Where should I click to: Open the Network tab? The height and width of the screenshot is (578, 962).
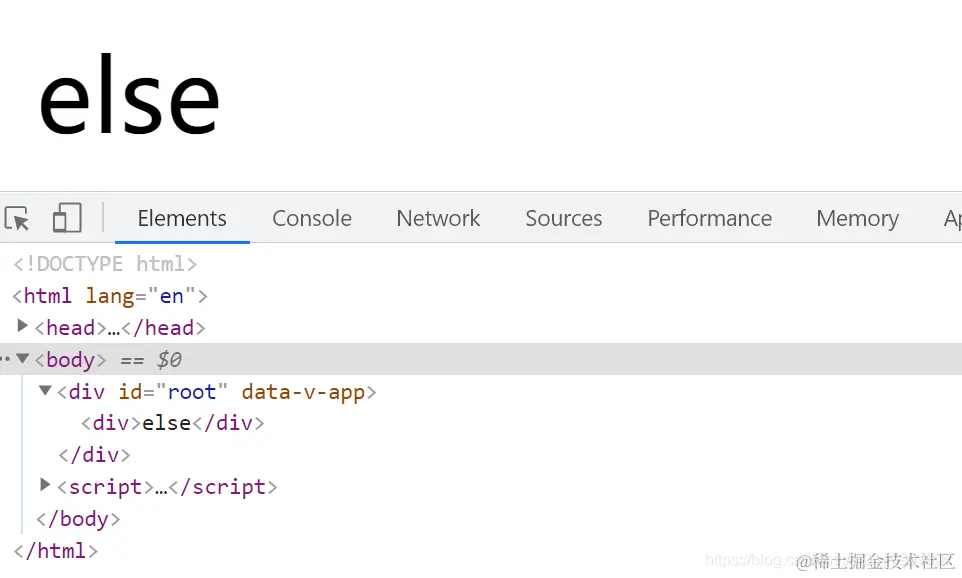[438, 218]
